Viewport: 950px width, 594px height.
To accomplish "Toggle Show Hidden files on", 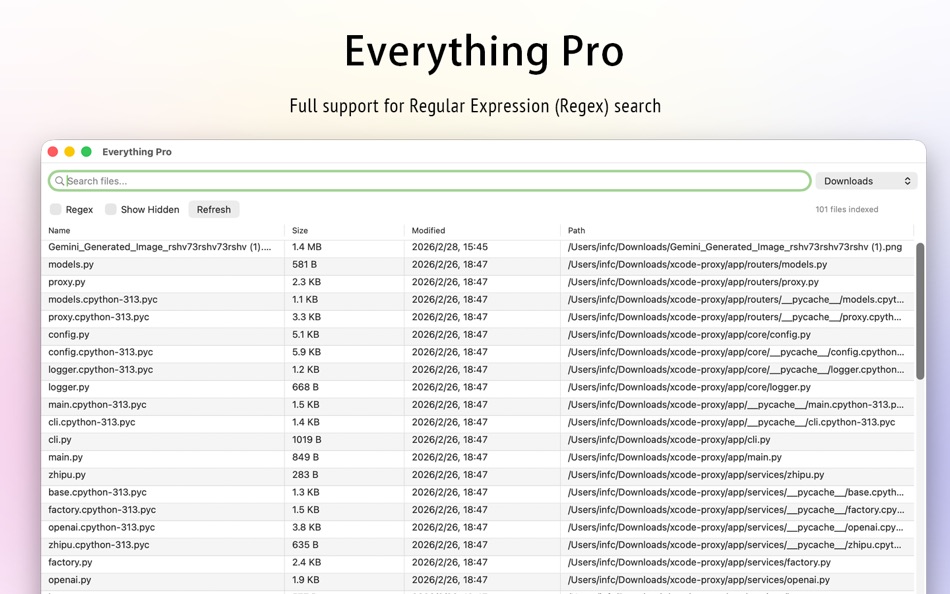I will 112,209.
